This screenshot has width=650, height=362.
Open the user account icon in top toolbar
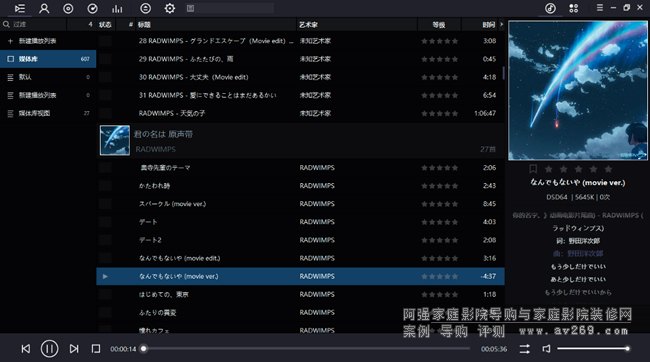(x=44, y=9)
